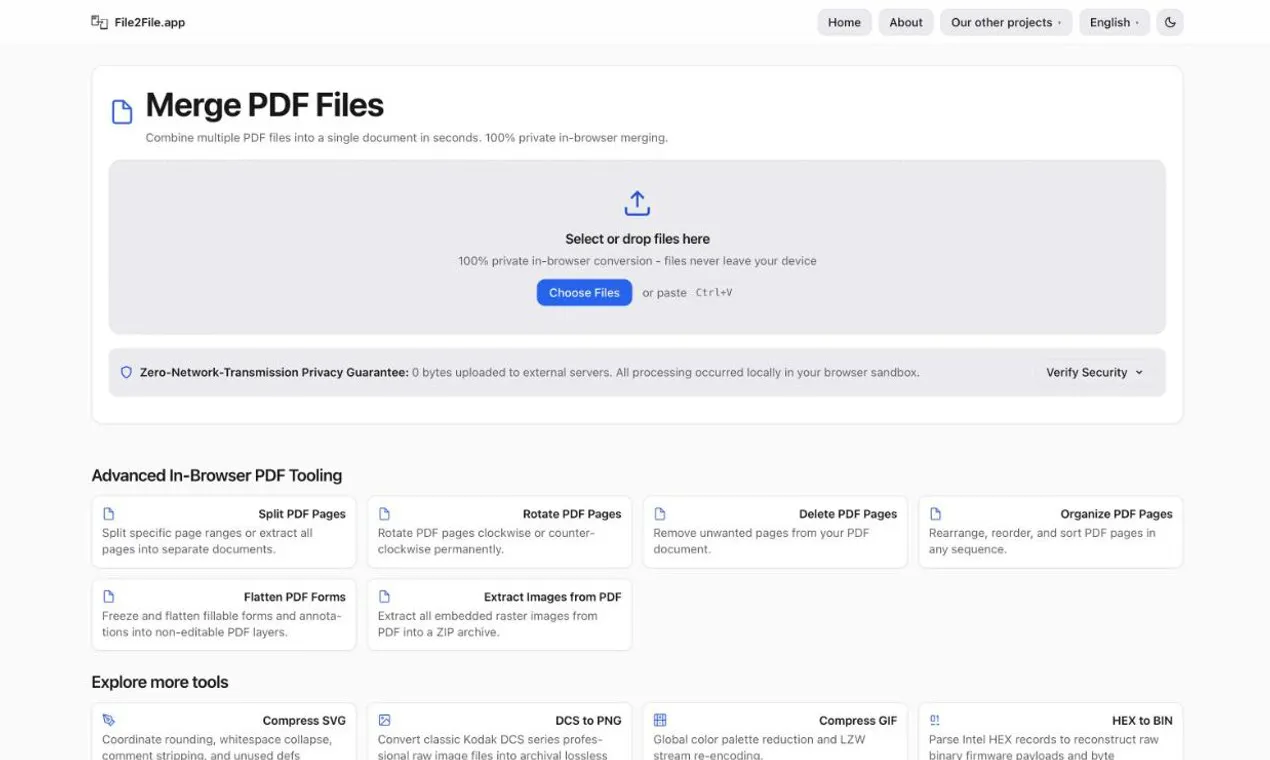Viewport: 1270px width, 760px height.
Task: Click the 'Advanced In-Browser PDF Tooling' heading
Action: (x=217, y=476)
